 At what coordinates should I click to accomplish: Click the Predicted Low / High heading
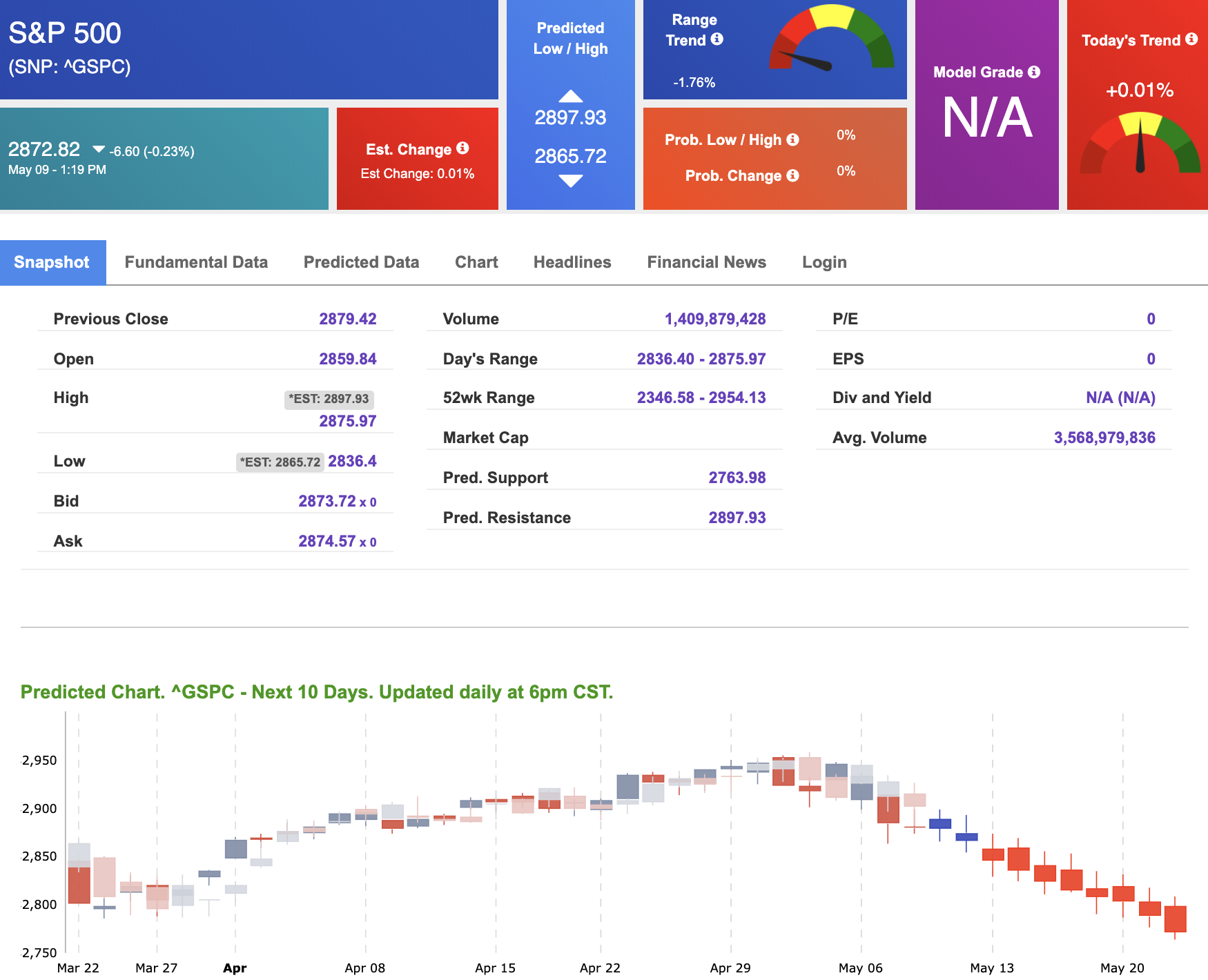click(571, 38)
